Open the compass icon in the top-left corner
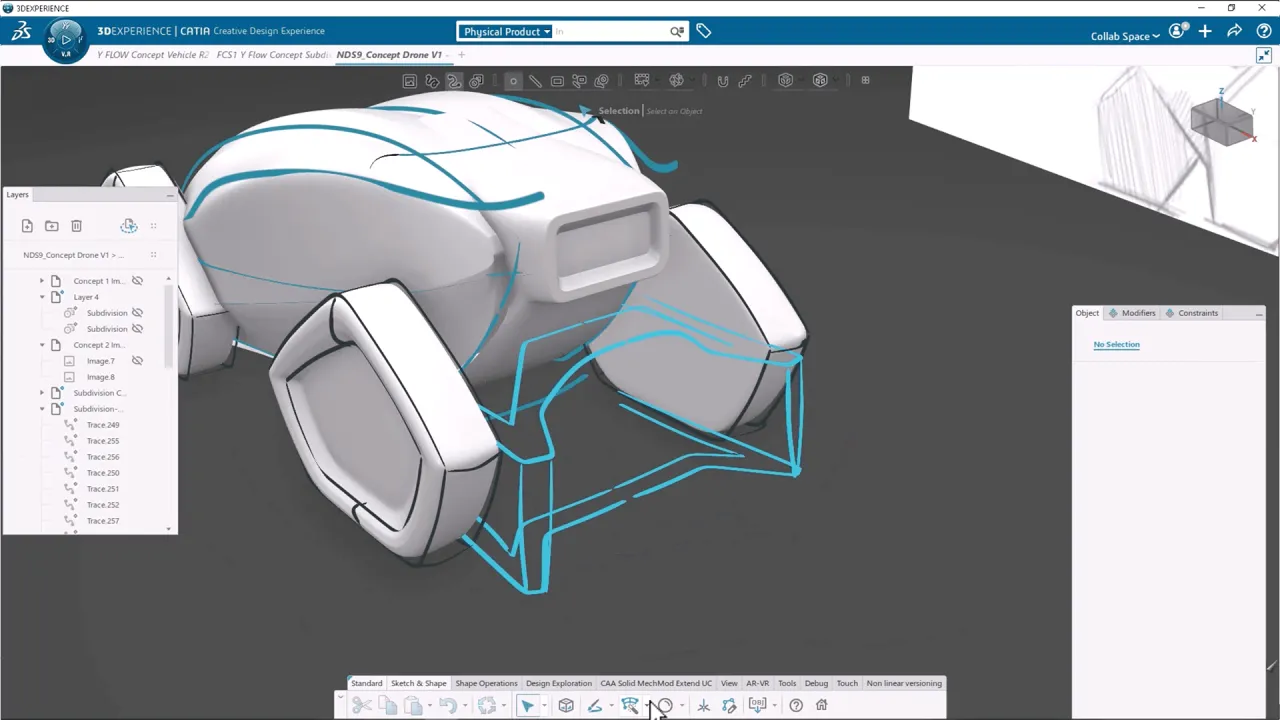Viewport: 1280px width, 720px height. [65, 40]
